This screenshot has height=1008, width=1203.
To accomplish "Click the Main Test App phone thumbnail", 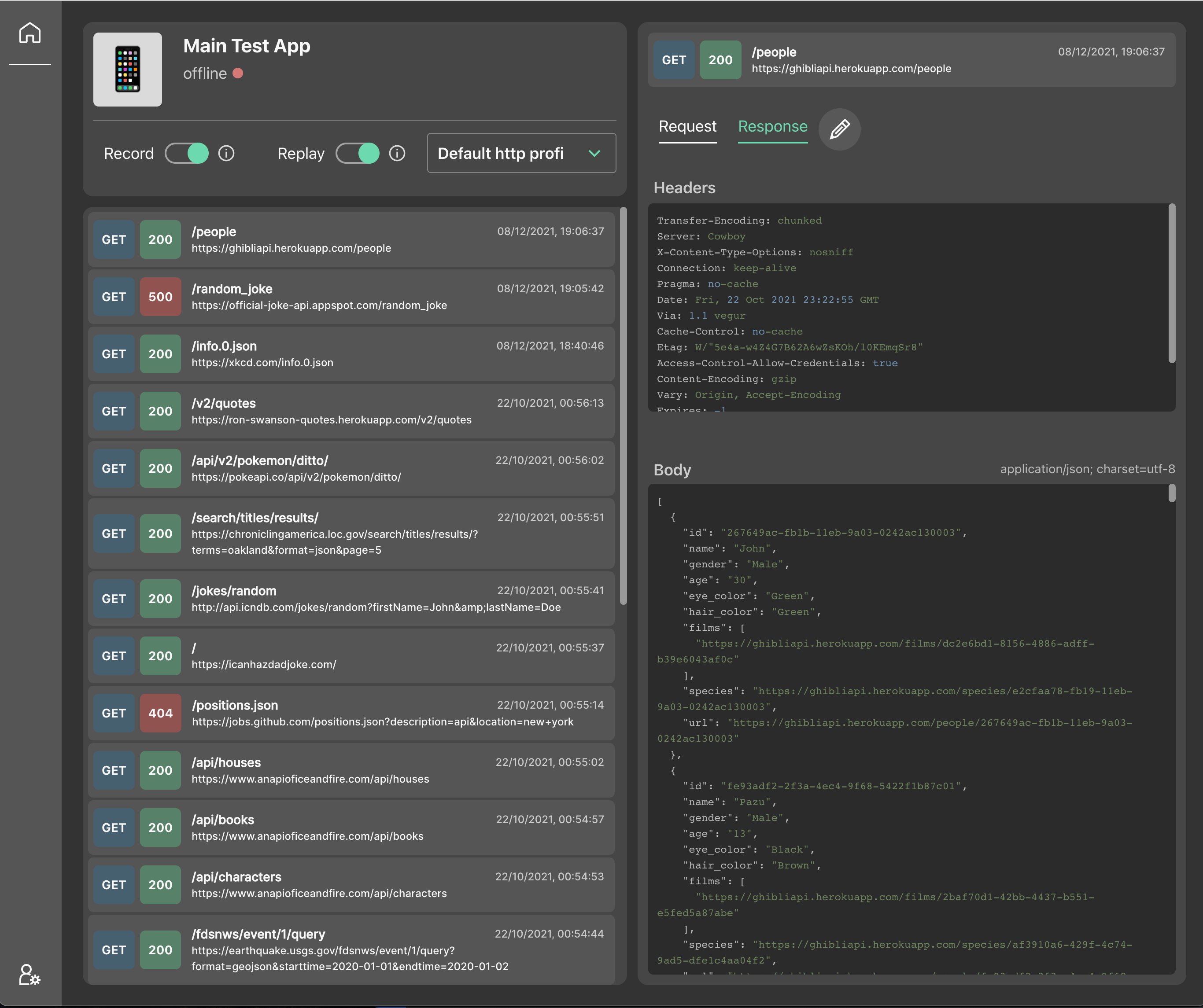I will [128, 69].
